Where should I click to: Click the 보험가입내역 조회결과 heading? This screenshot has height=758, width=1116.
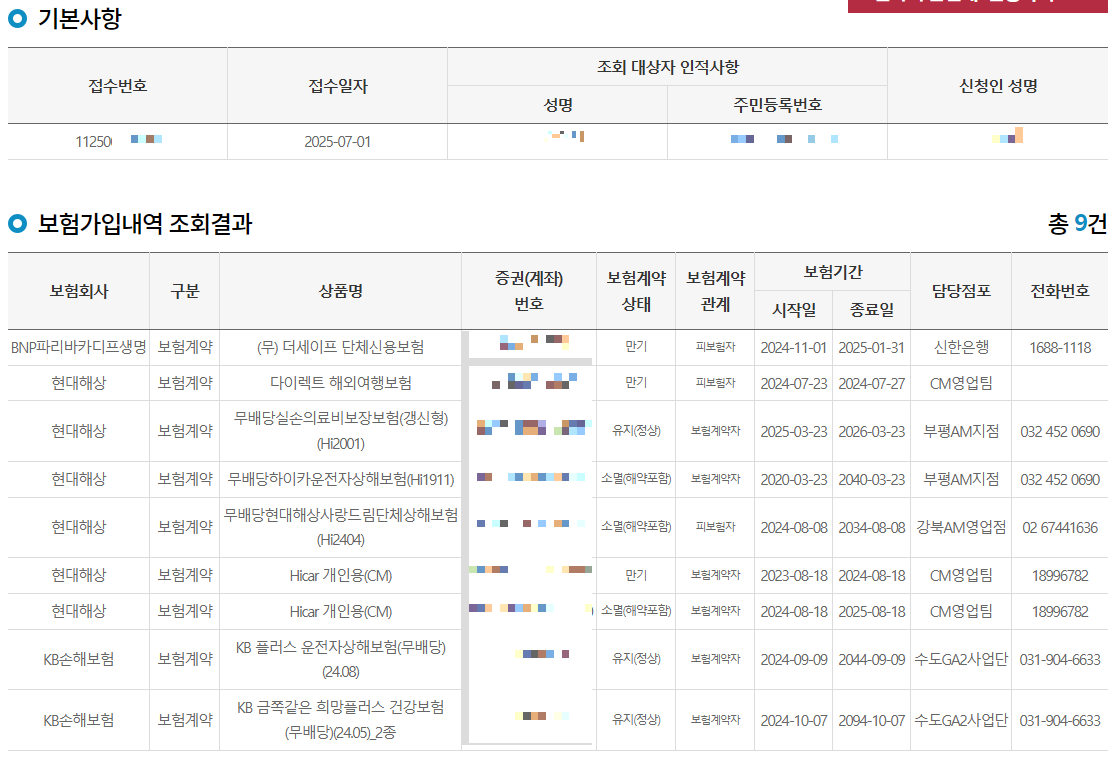click(144, 223)
